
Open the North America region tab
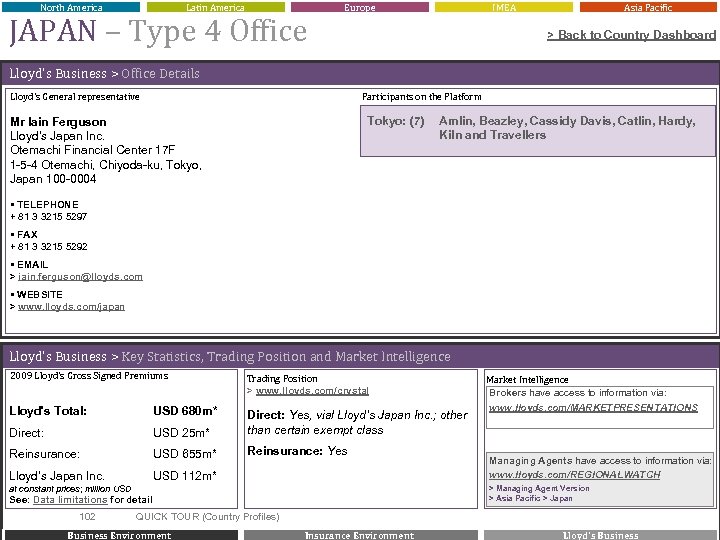(x=71, y=7)
